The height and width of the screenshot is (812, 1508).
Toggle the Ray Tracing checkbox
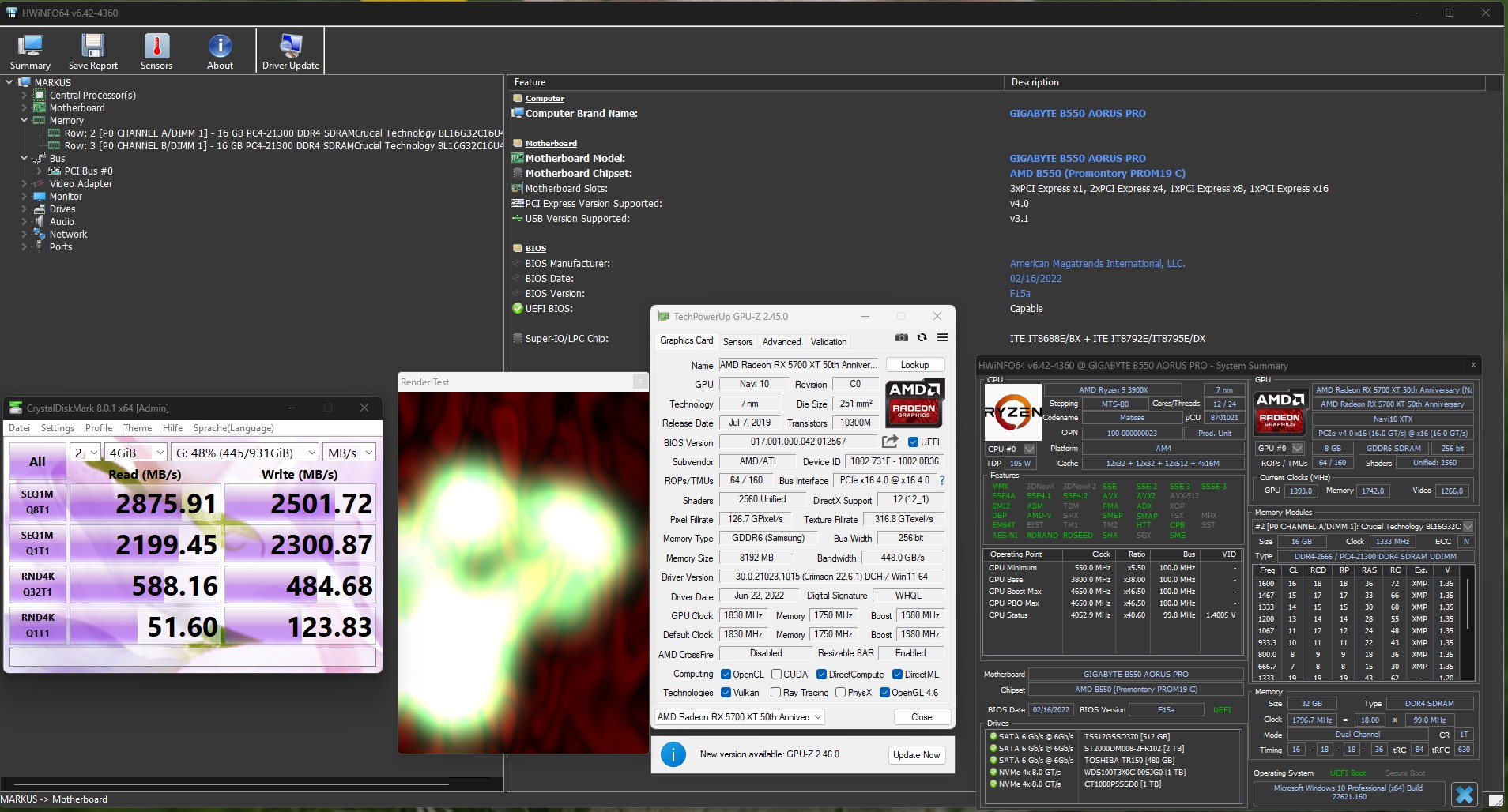coord(775,693)
